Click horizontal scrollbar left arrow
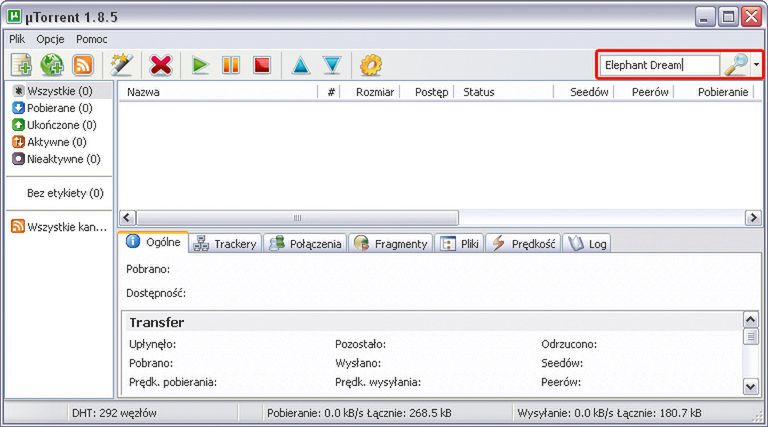The image size is (768, 427). click(x=127, y=217)
